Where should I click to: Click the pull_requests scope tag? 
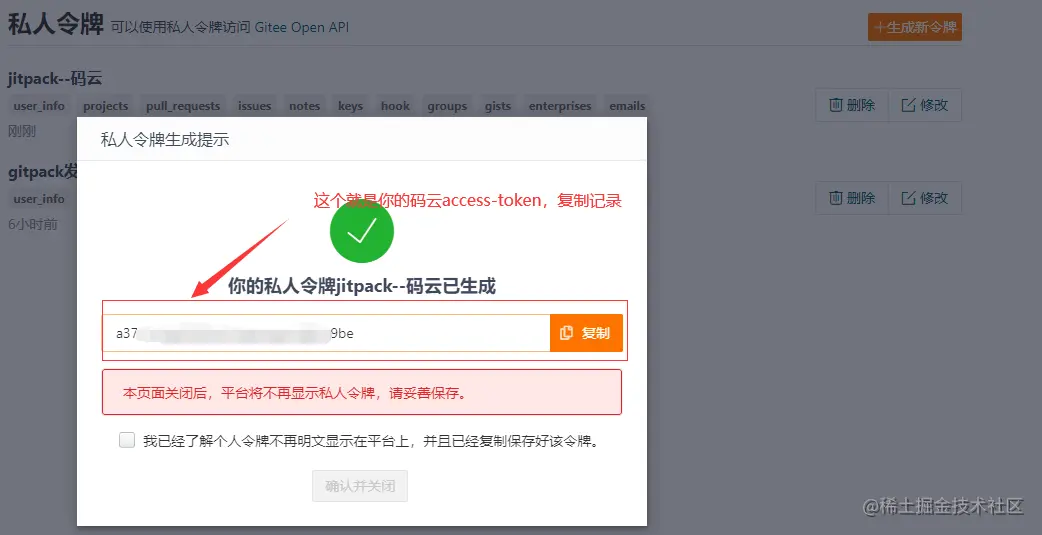click(x=183, y=106)
